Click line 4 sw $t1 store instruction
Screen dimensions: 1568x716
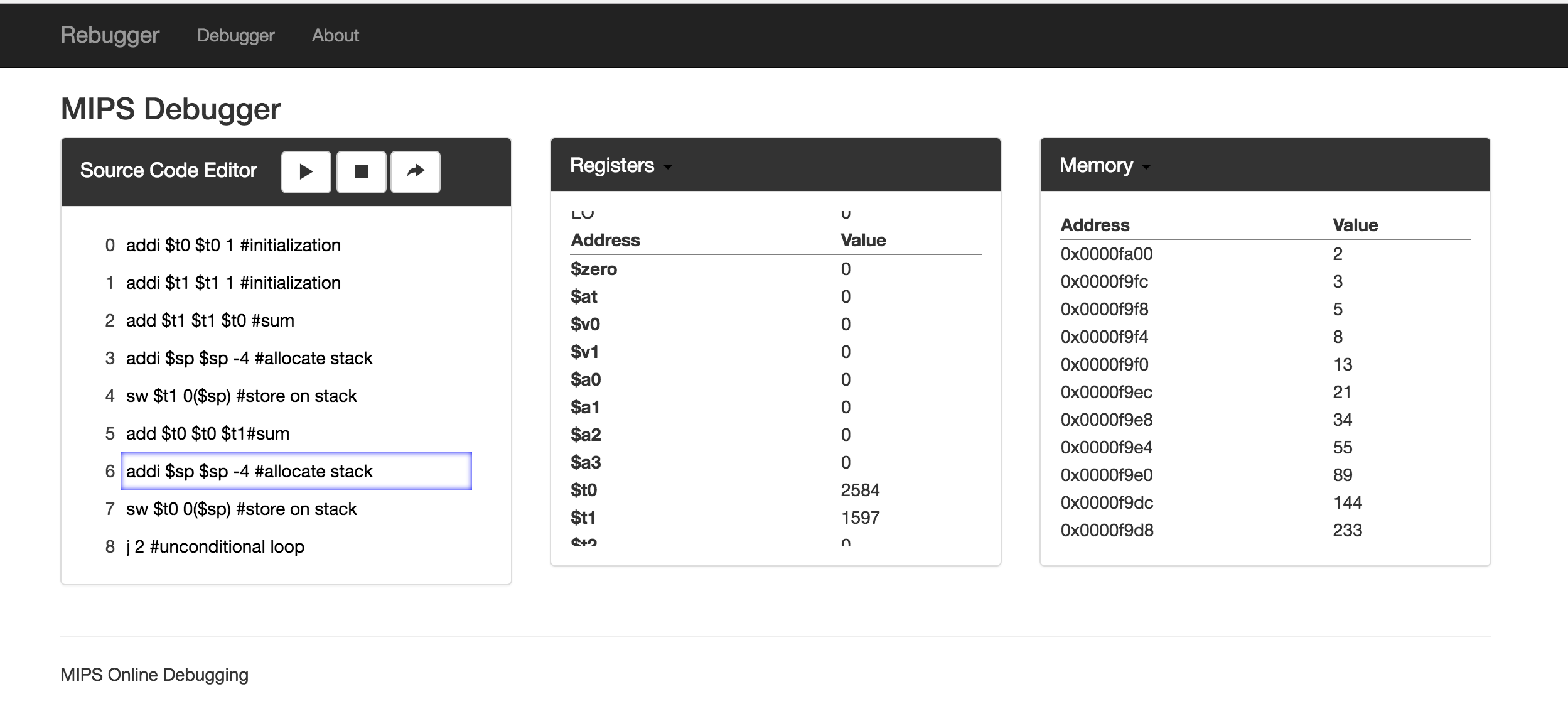241,396
